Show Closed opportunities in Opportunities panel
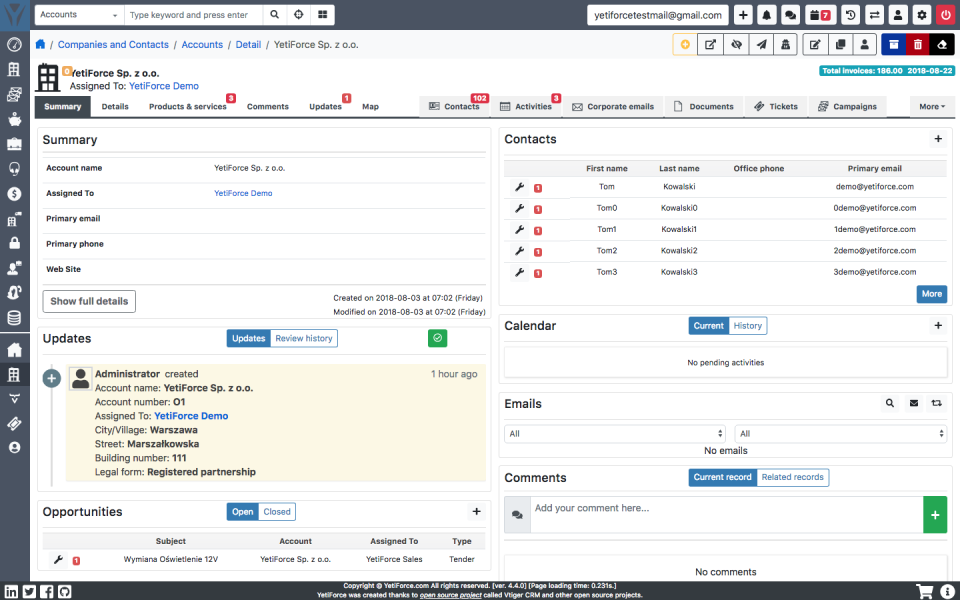The height and width of the screenshot is (600, 960). point(276,511)
